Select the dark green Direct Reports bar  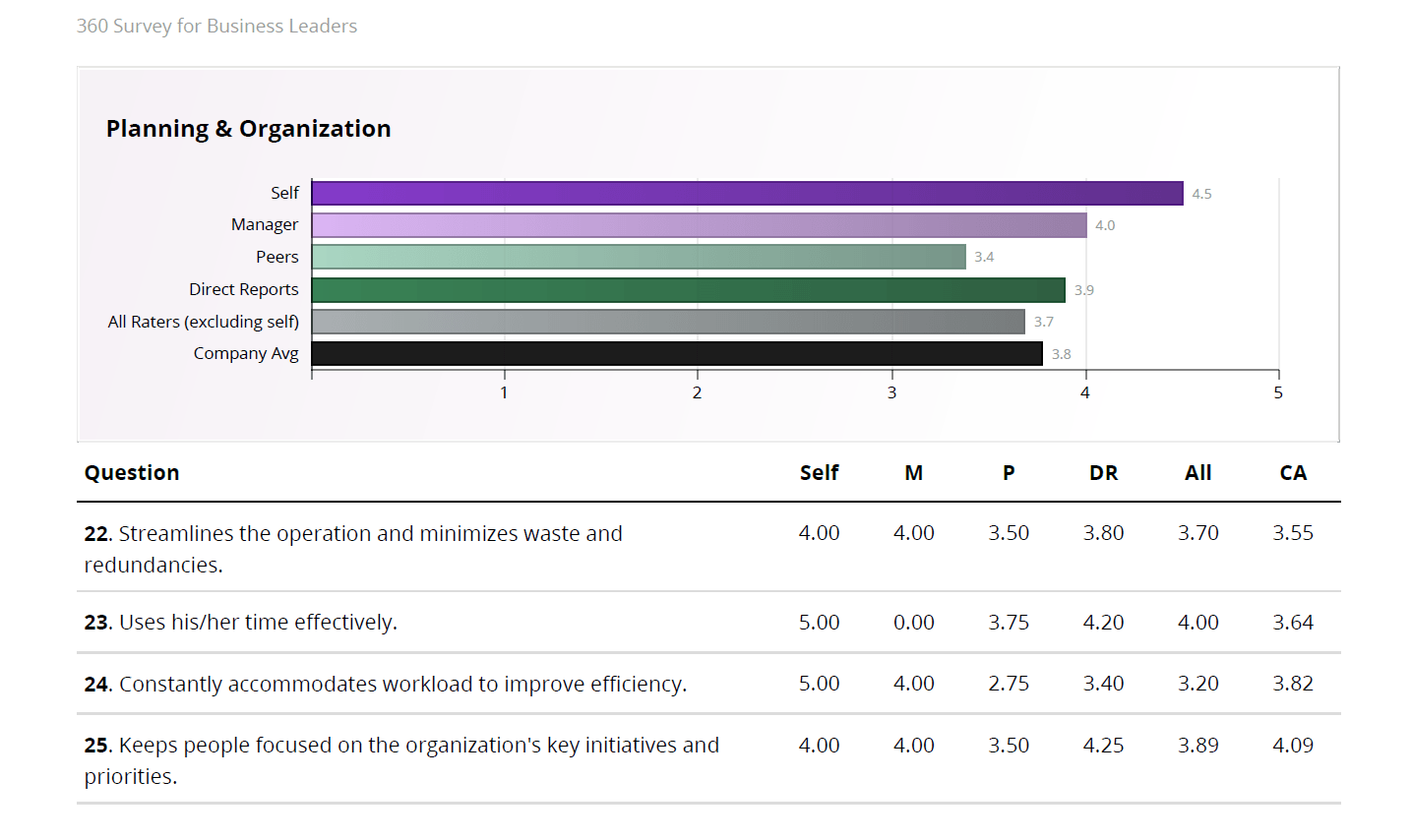[688, 290]
